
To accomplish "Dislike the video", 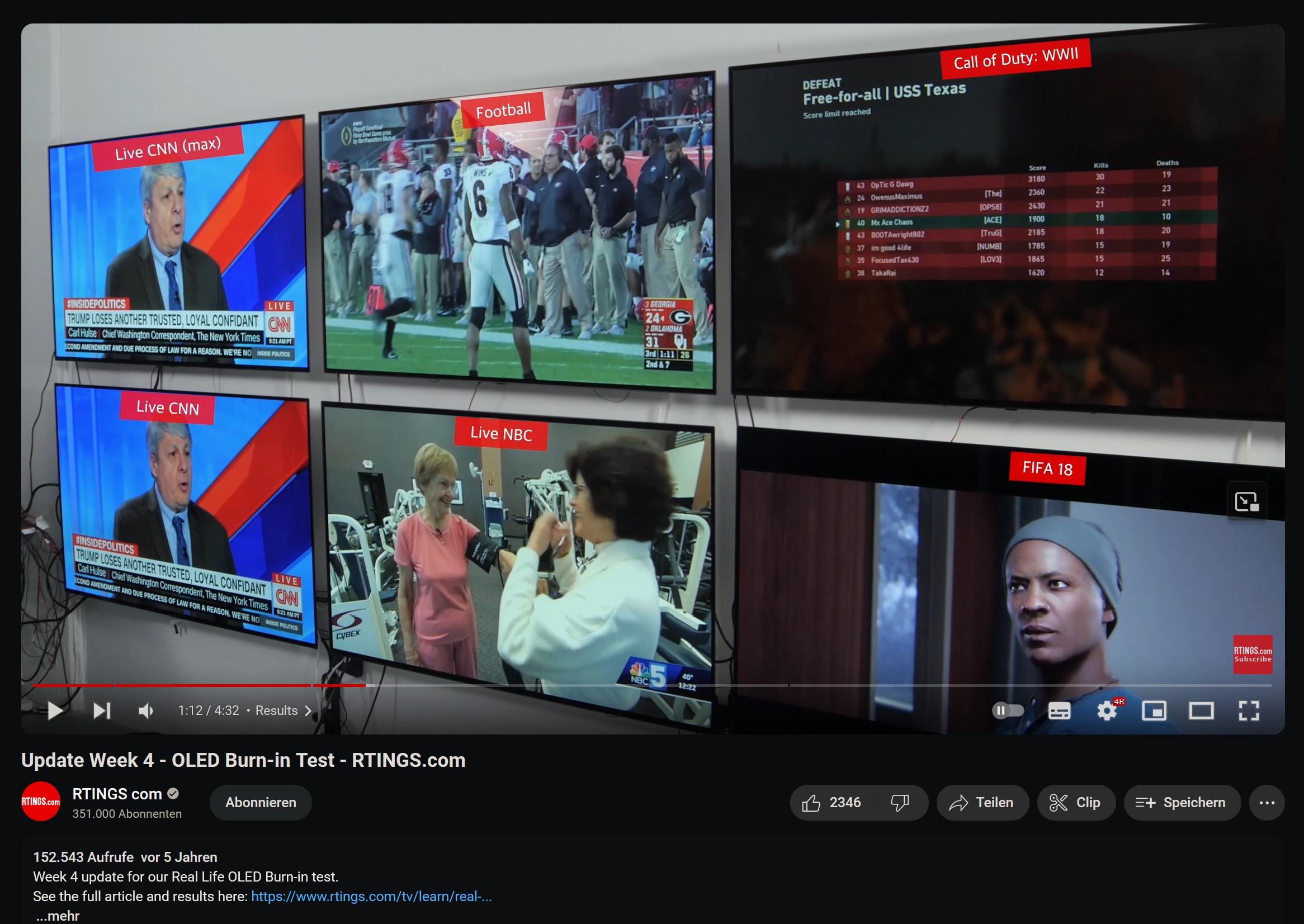I will pos(900,802).
